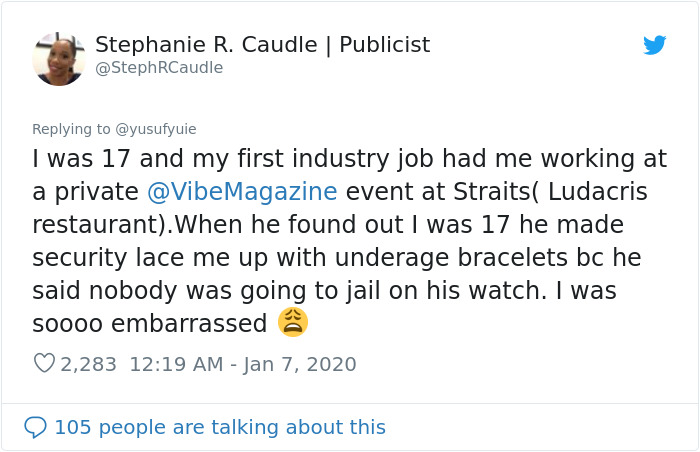
Task: Click the Jan 7, 2020 date
Action: click(302, 364)
